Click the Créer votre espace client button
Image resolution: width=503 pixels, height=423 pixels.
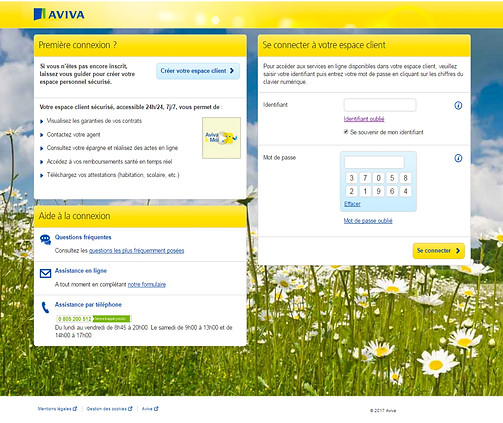198,71
